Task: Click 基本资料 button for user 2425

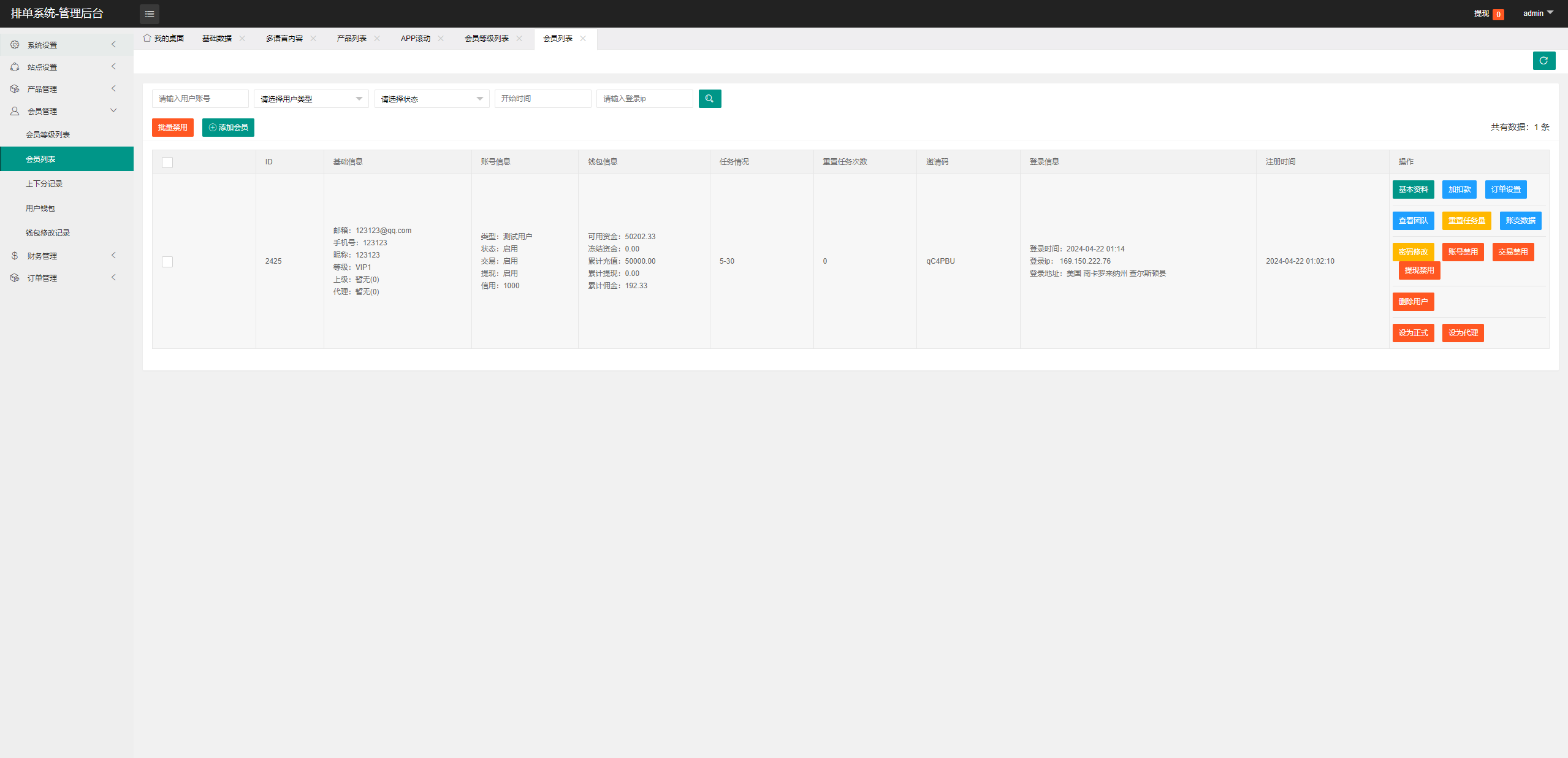Action: point(1413,189)
